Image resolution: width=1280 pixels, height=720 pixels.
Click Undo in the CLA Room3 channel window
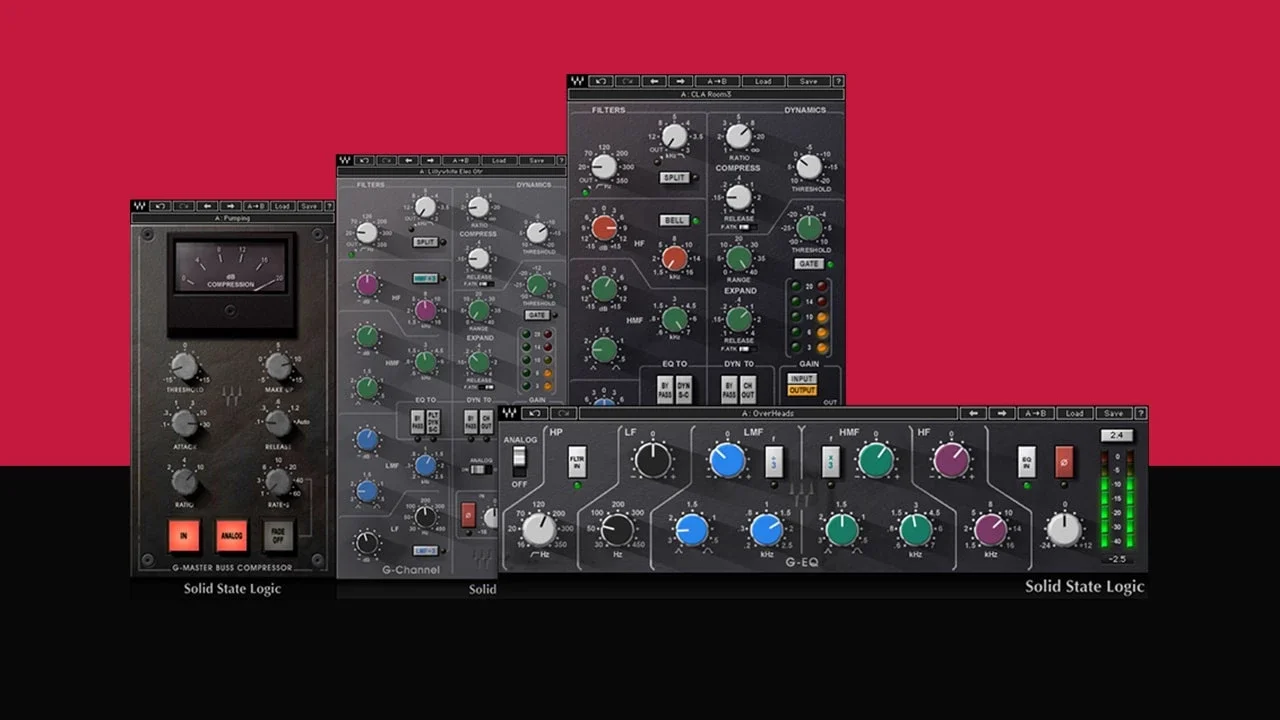click(602, 81)
